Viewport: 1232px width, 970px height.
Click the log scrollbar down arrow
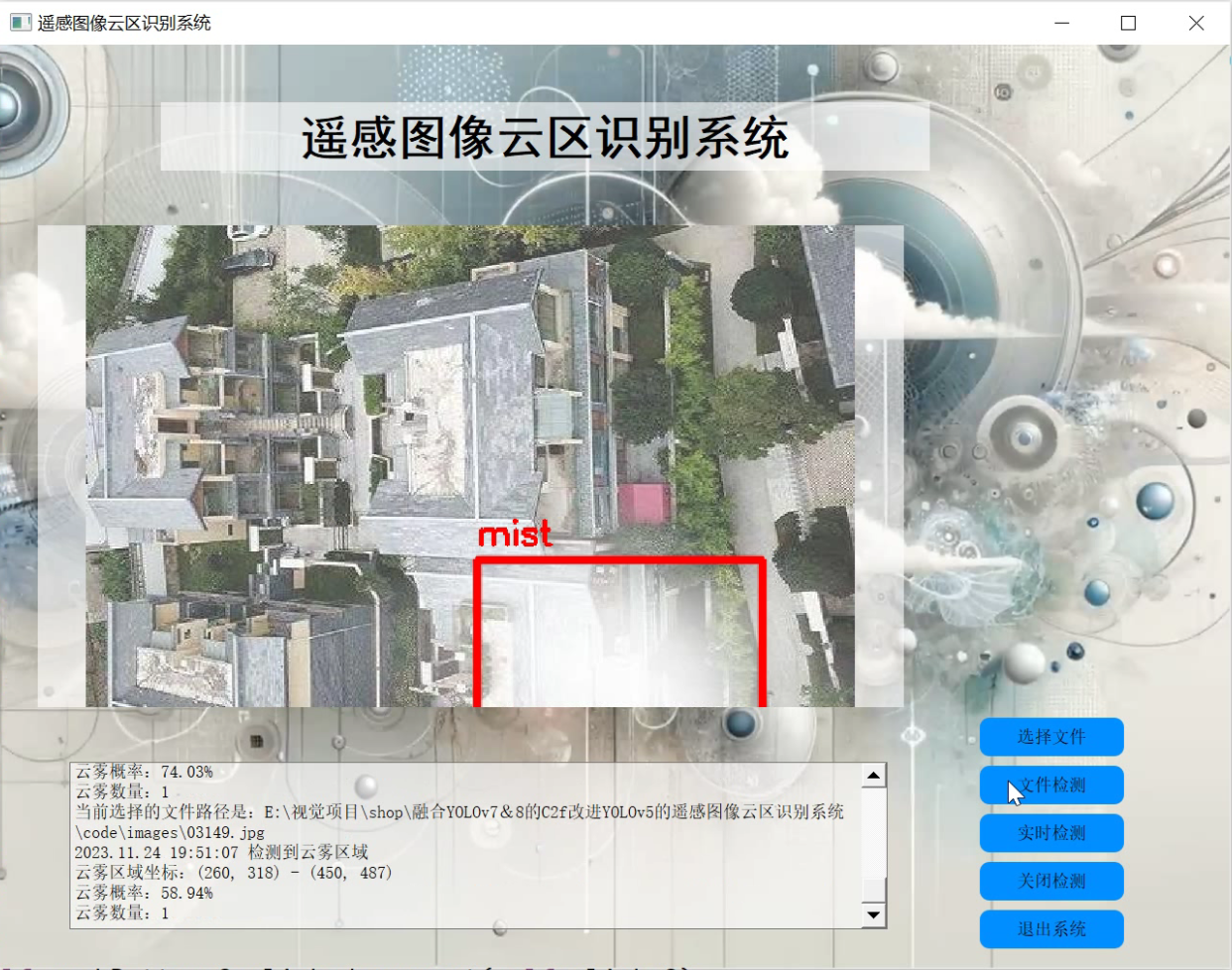pos(873,915)
